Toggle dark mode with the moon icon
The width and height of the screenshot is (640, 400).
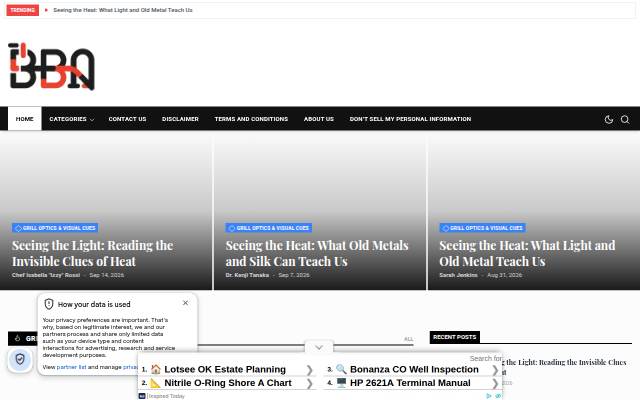[609, 119]
